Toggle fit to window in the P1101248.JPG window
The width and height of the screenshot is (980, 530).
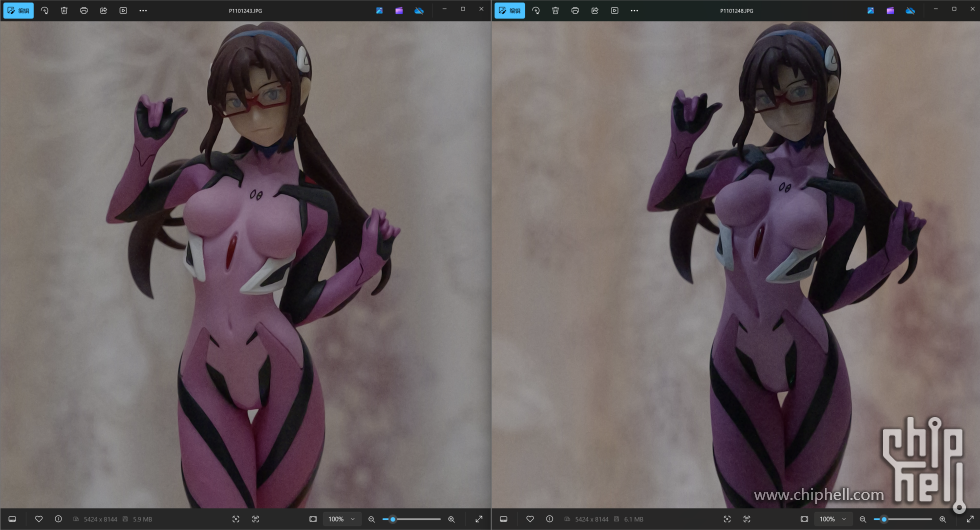tap(804, 519)
